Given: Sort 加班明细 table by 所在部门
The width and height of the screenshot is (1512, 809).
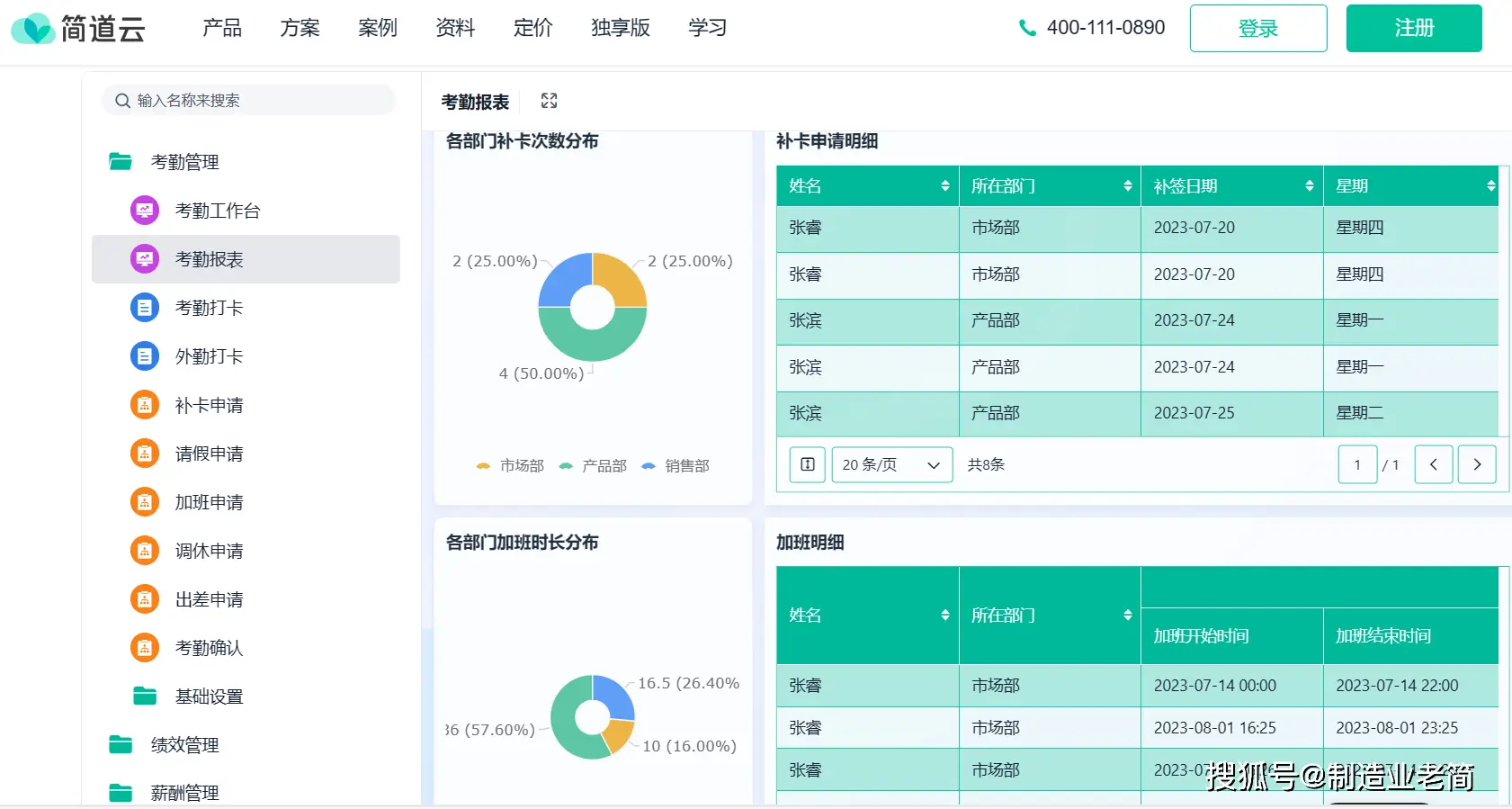Looking at the screenshot, I should [1128, 616].
